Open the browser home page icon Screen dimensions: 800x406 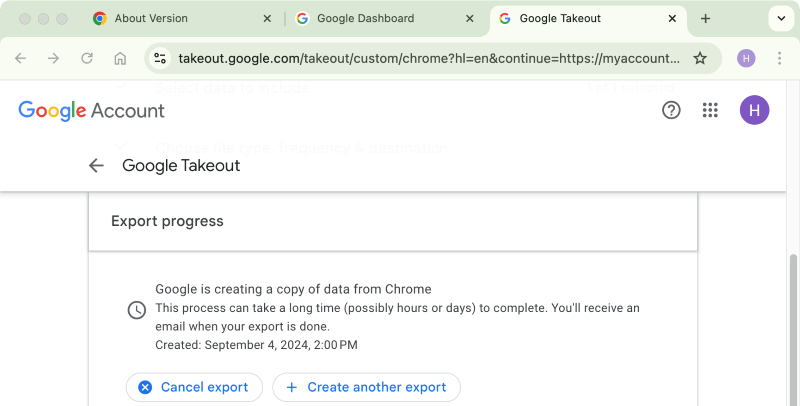[x=120, y=58]
